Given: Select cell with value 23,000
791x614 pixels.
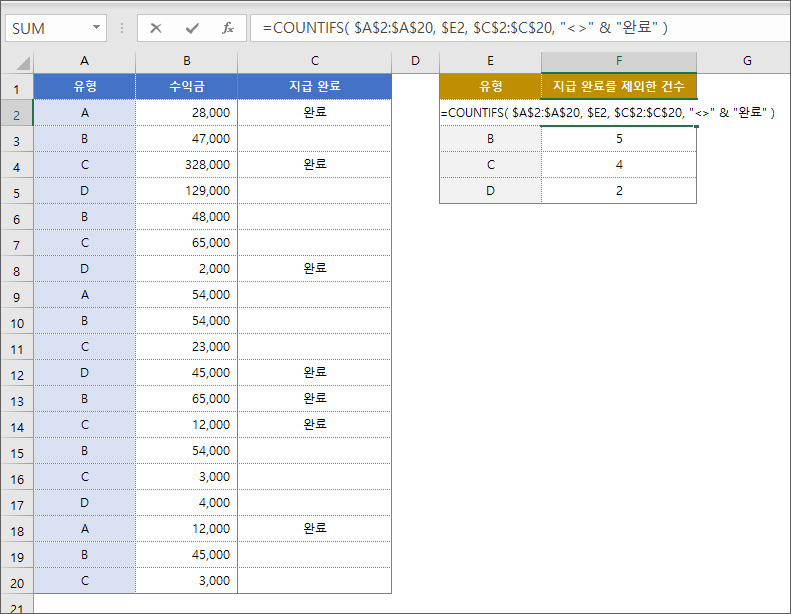Looking at the screenshot, I should [x=187, y=347].
